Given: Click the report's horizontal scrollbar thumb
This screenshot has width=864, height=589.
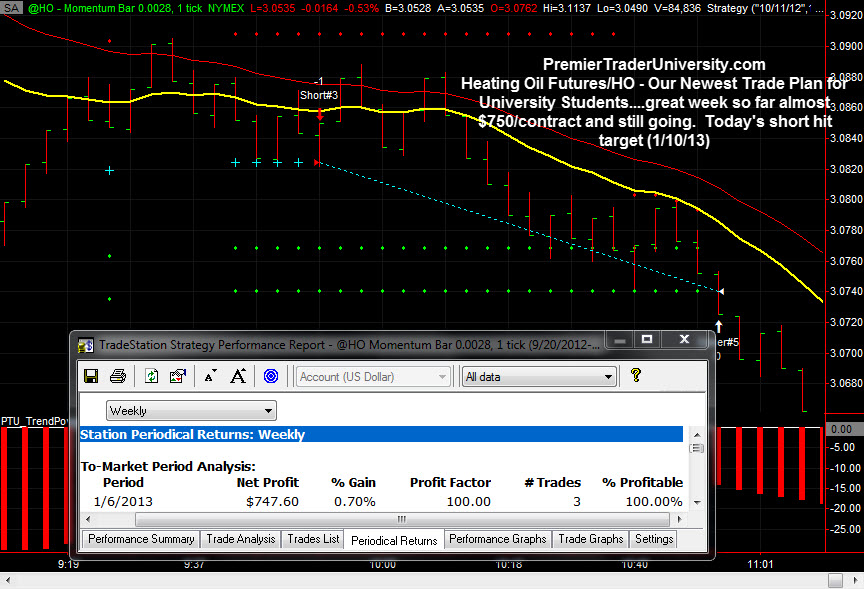Looking at the screenshot, I should 402,519.
